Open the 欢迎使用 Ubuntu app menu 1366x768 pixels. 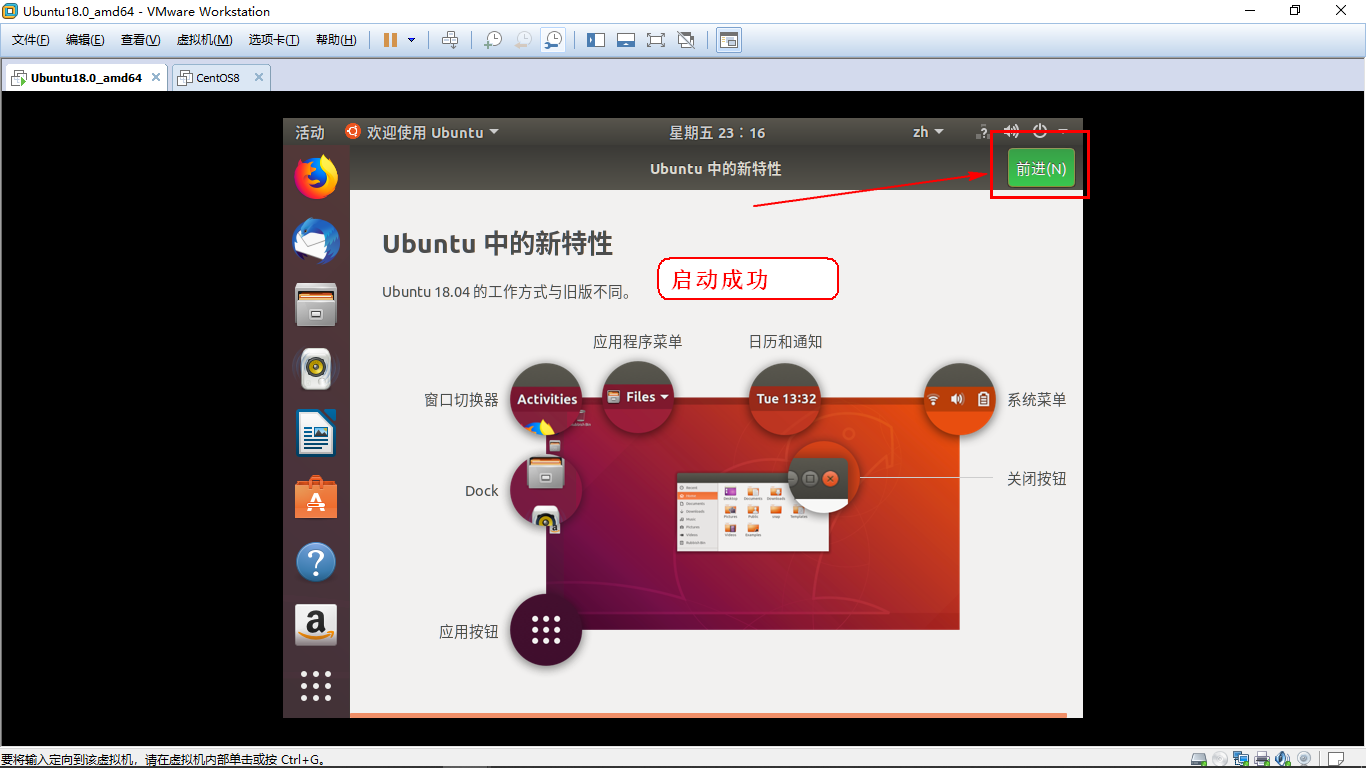(x=422, y=132)
